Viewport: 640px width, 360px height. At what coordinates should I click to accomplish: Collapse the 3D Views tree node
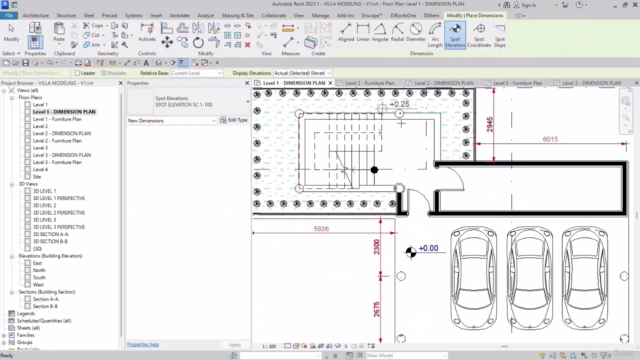[x=12, y=184]
